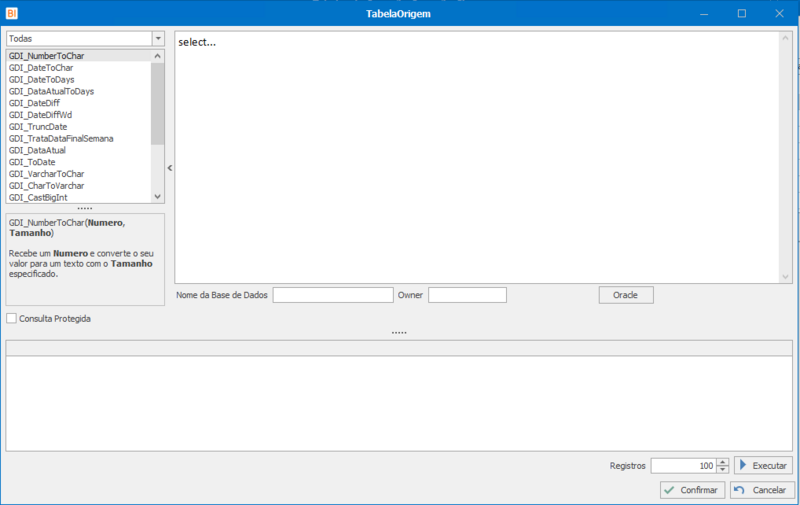The image size is (800, 505).
Task: Enable the Consulta Protegida checkbox
Action: [12, 318]
